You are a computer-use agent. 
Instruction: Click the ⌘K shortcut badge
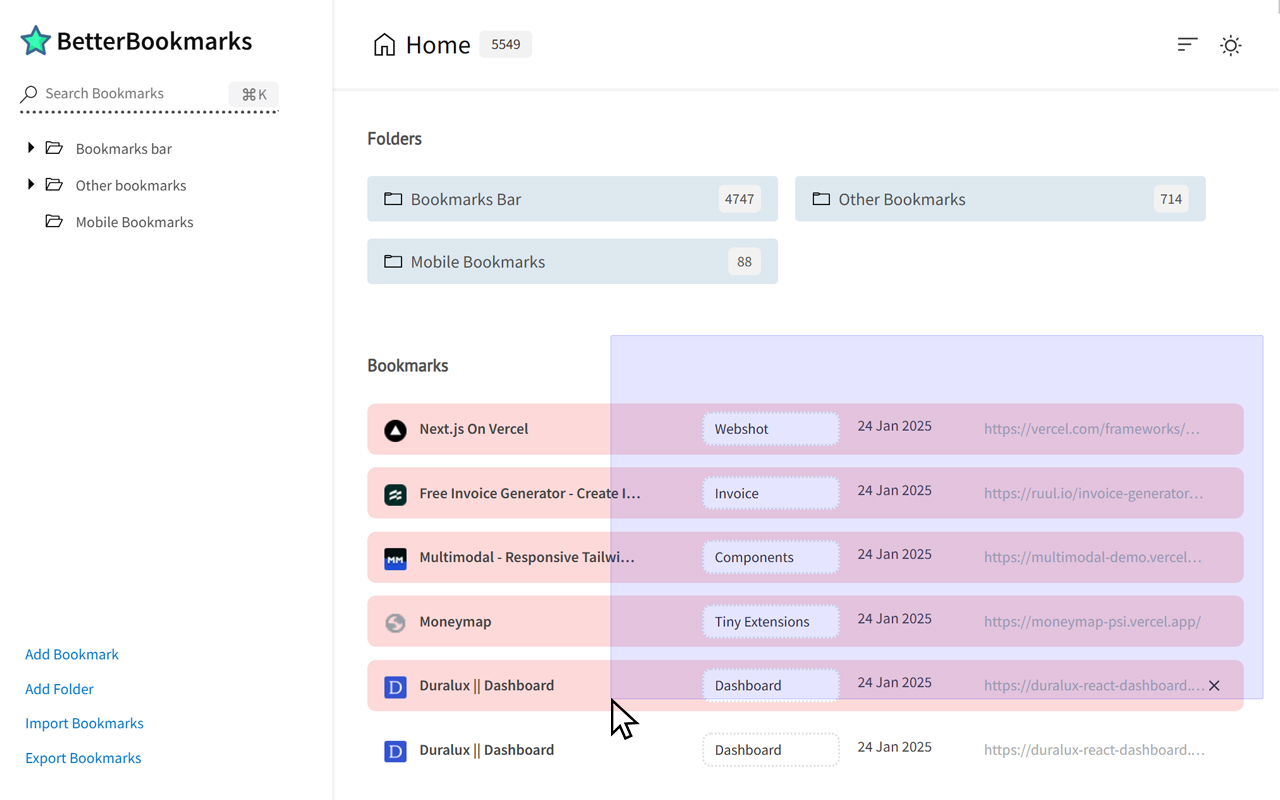click(254, 94)
